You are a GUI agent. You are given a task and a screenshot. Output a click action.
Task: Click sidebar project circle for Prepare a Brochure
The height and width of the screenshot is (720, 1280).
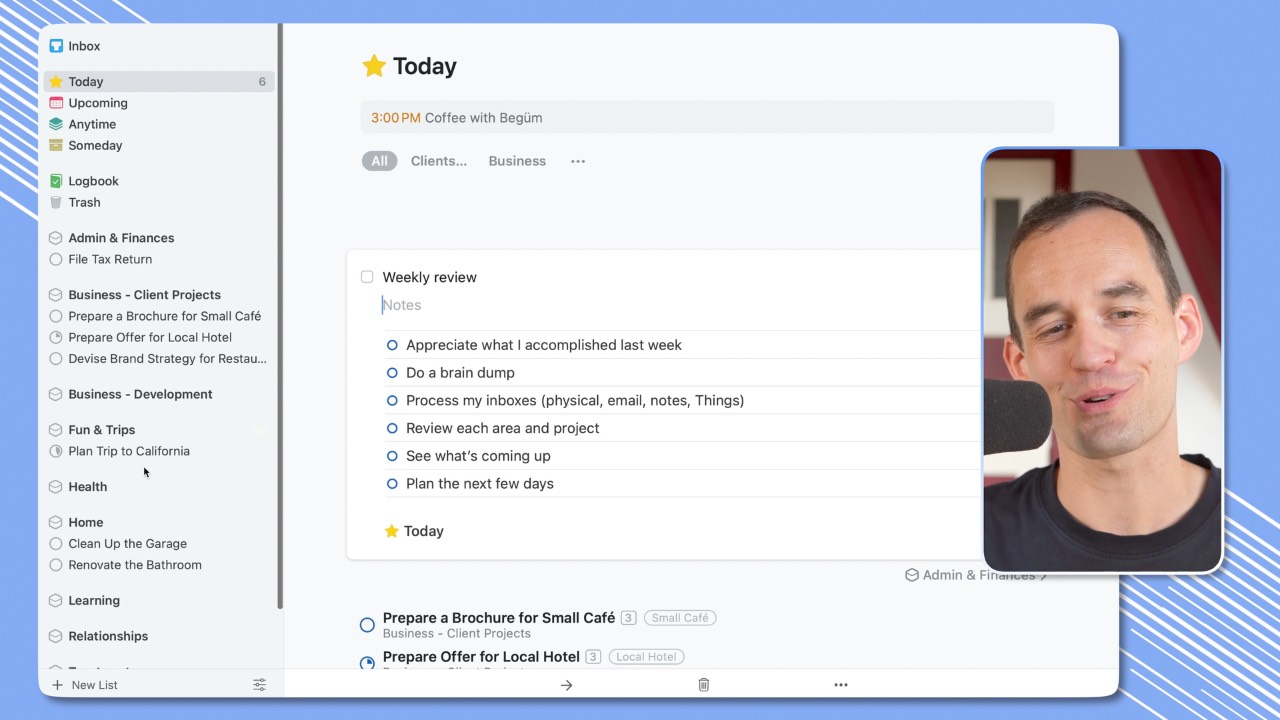tap(56, 316)
